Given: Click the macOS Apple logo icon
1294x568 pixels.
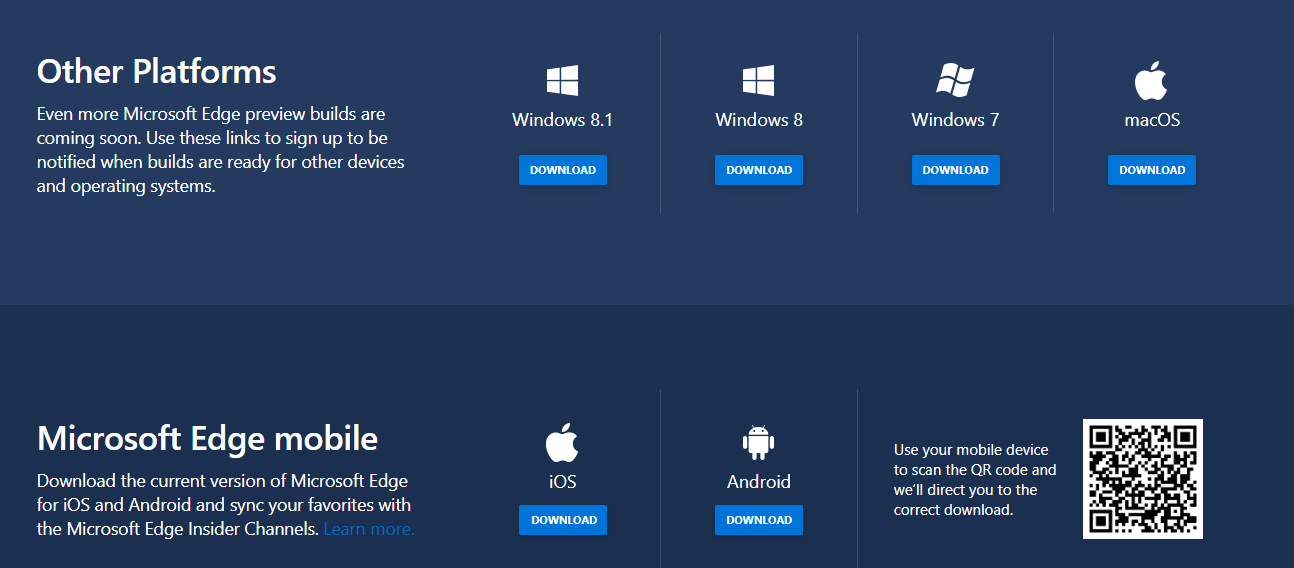Looking at the screenshot, I should click(x=1151, y=80).
